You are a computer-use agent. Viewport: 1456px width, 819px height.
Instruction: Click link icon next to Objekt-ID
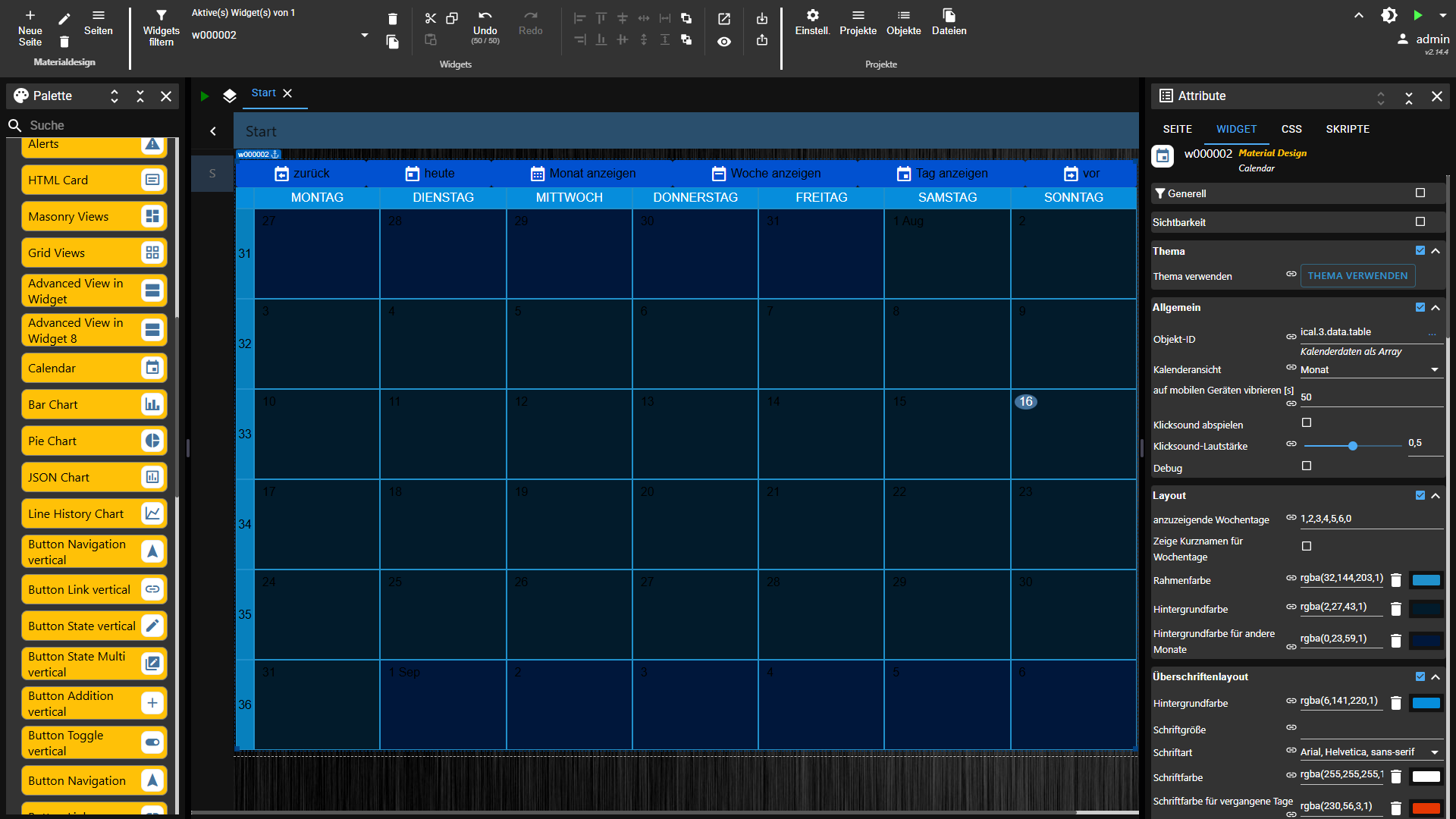1291,337
